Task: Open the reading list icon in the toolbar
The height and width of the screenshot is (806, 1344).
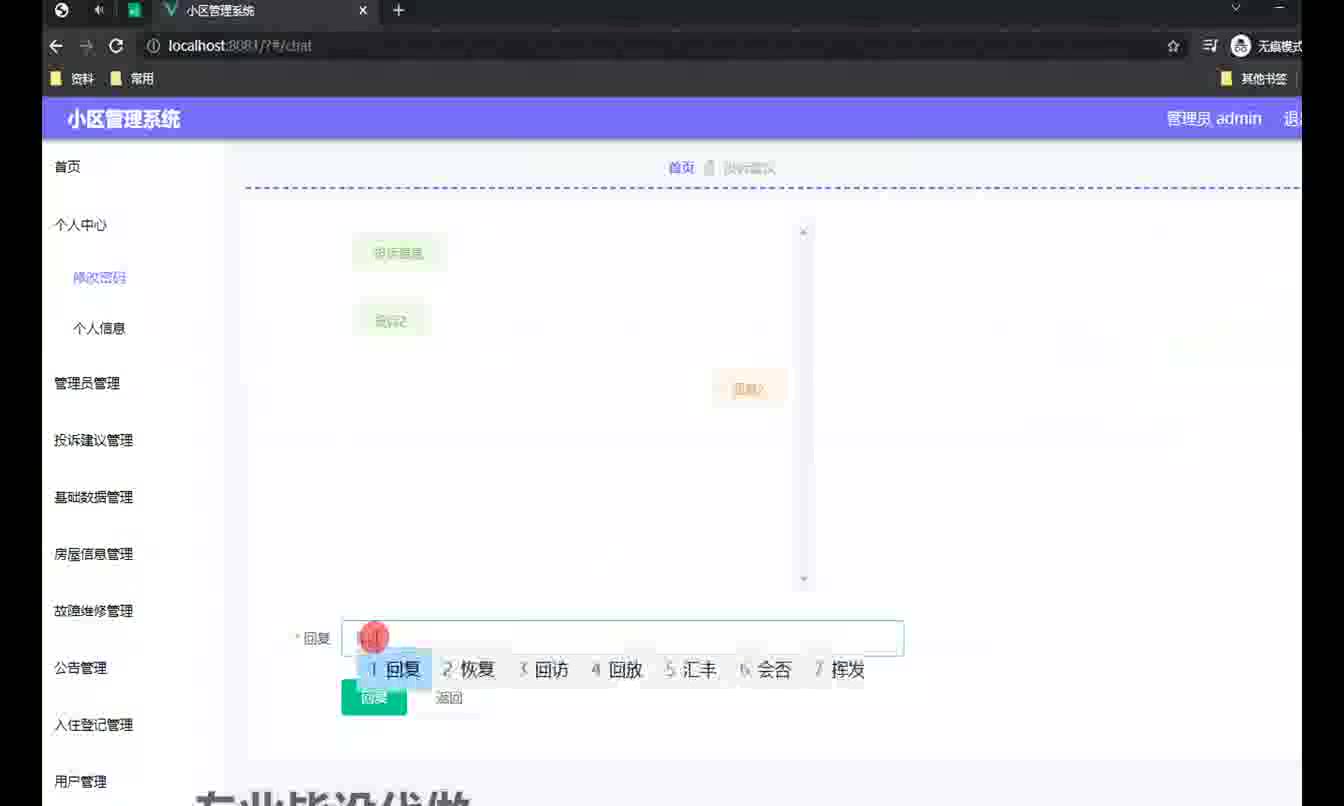Action: 1210,46
